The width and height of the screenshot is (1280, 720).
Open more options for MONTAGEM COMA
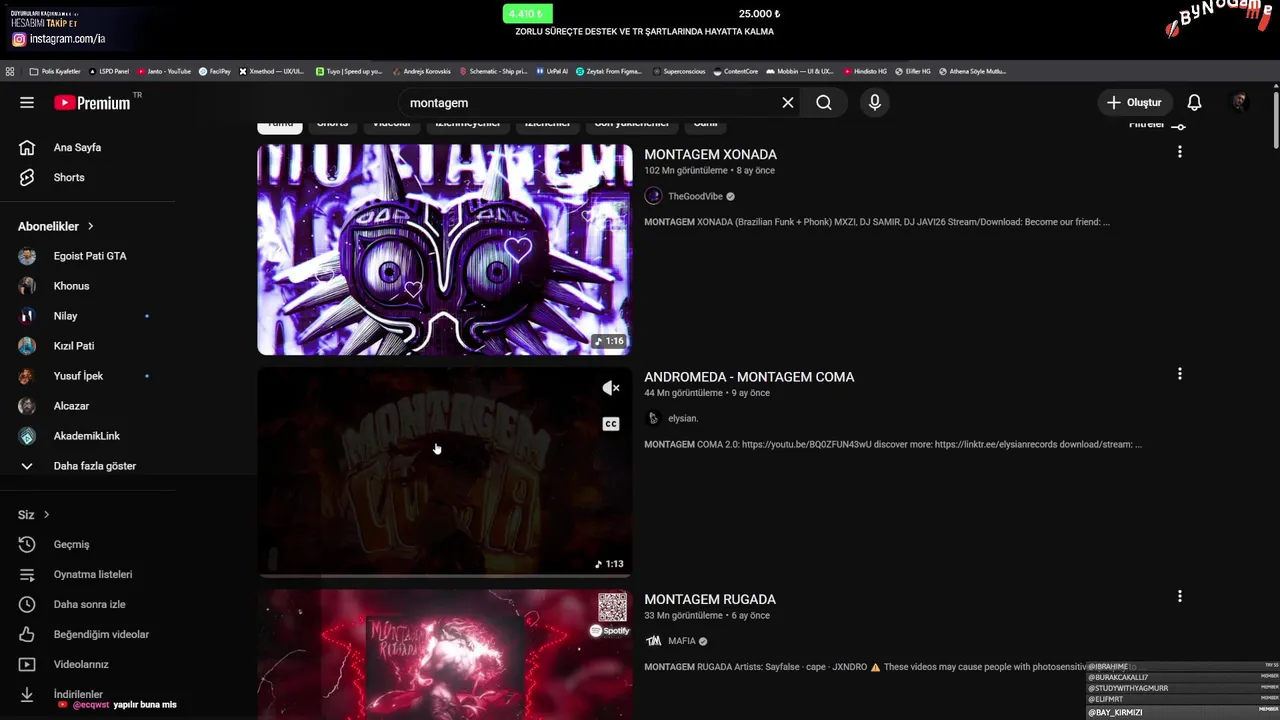tap(1180, 374)
